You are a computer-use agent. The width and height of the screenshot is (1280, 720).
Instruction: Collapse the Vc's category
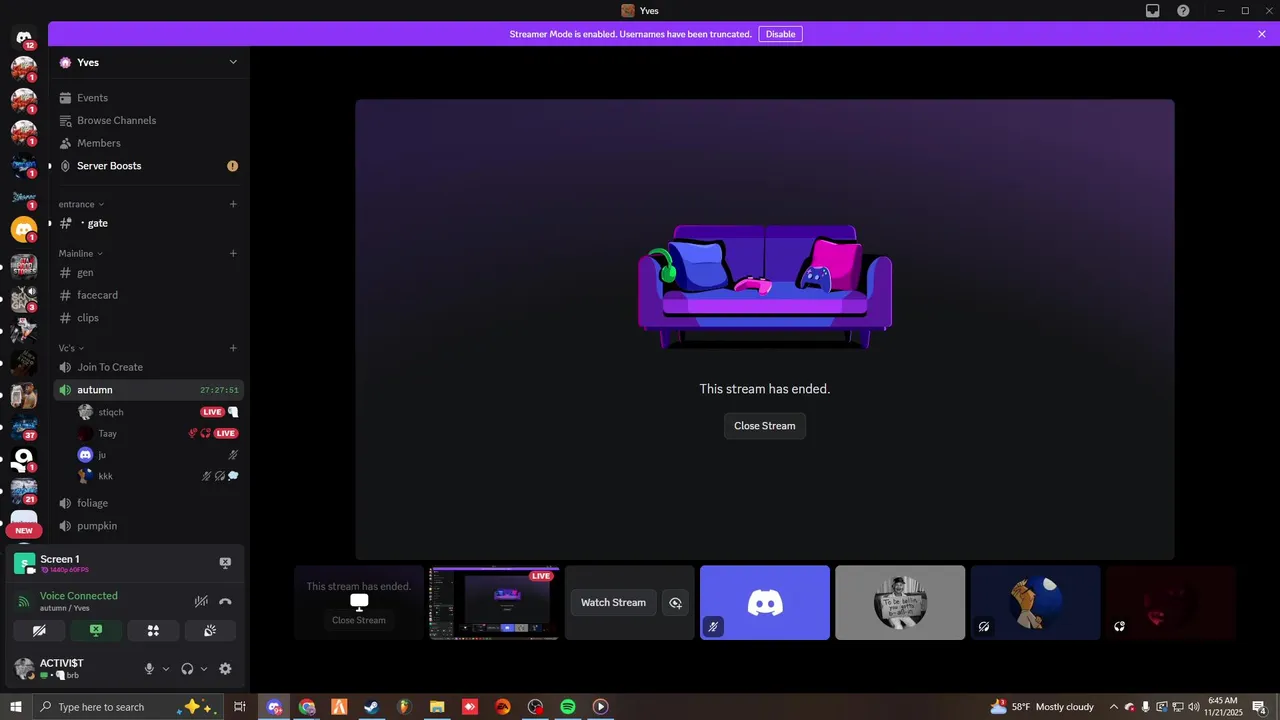(x=70, y=348)
